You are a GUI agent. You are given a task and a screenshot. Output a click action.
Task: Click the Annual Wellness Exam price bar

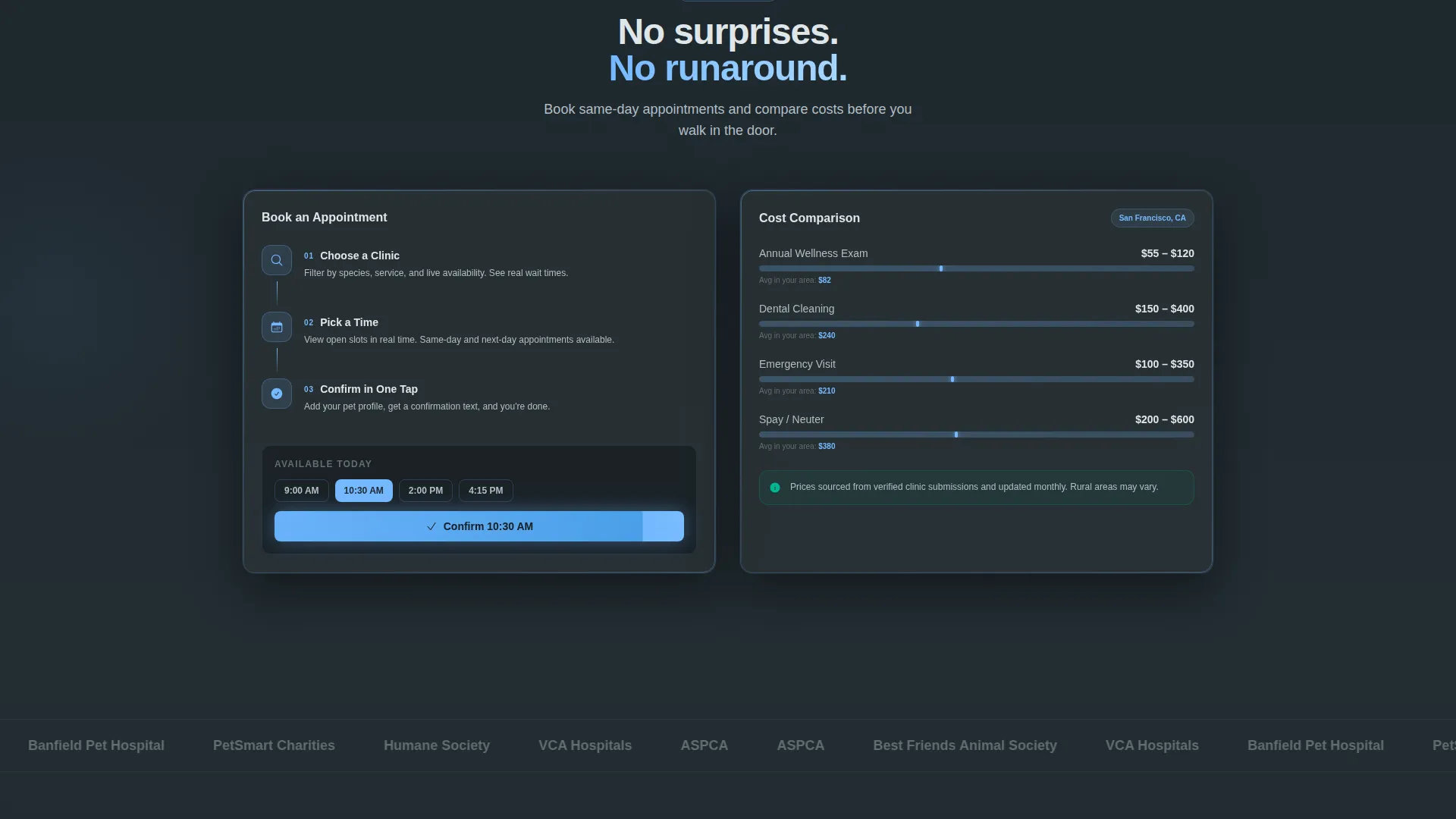977,268
